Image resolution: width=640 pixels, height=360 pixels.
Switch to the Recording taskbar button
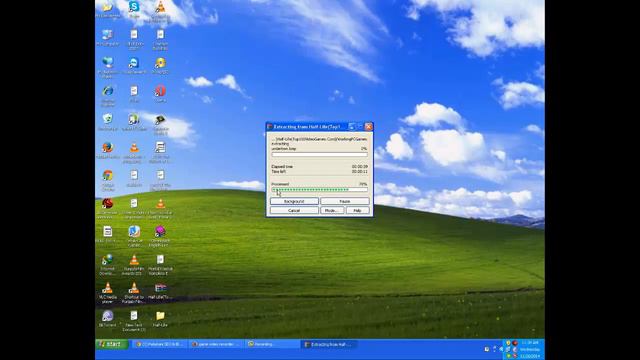pyautogui.click(x=273, y=344)
